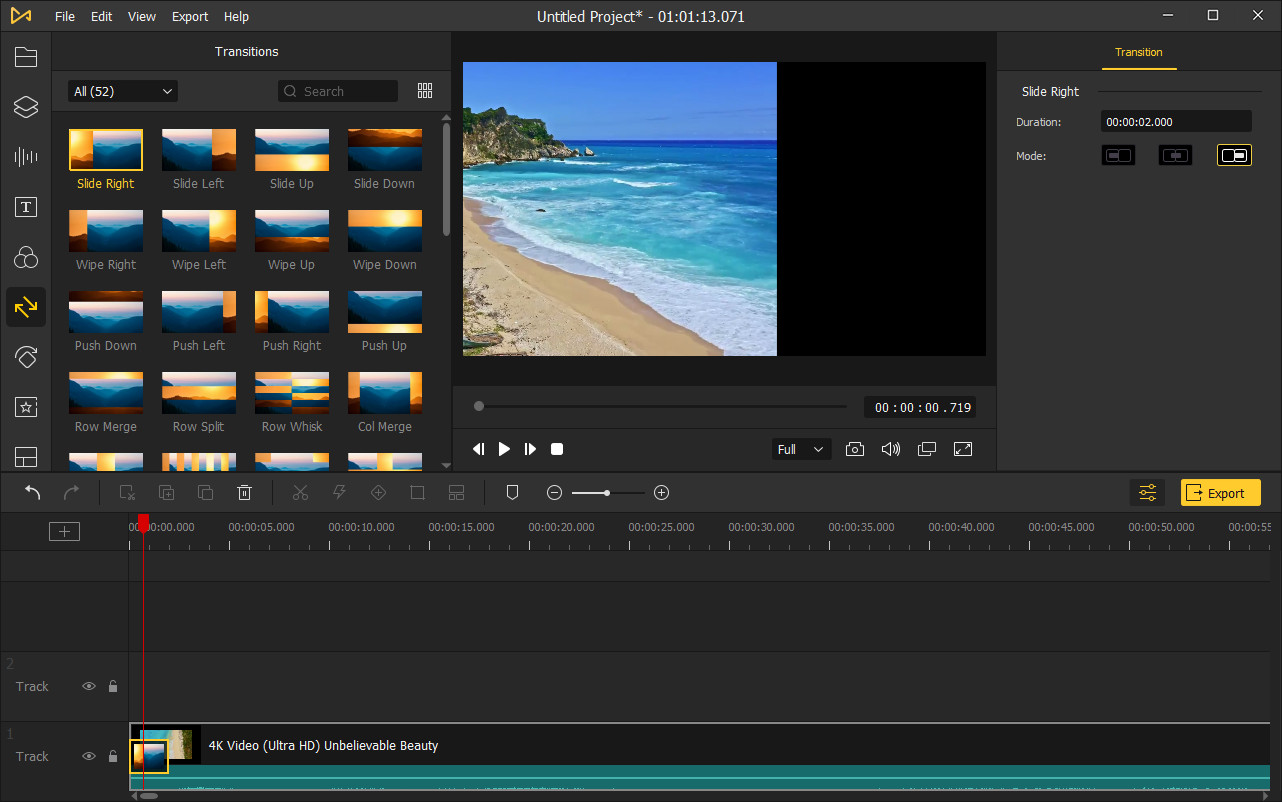Open the Export menu
Screen dimensions: 1282x802
click(190, 17)
